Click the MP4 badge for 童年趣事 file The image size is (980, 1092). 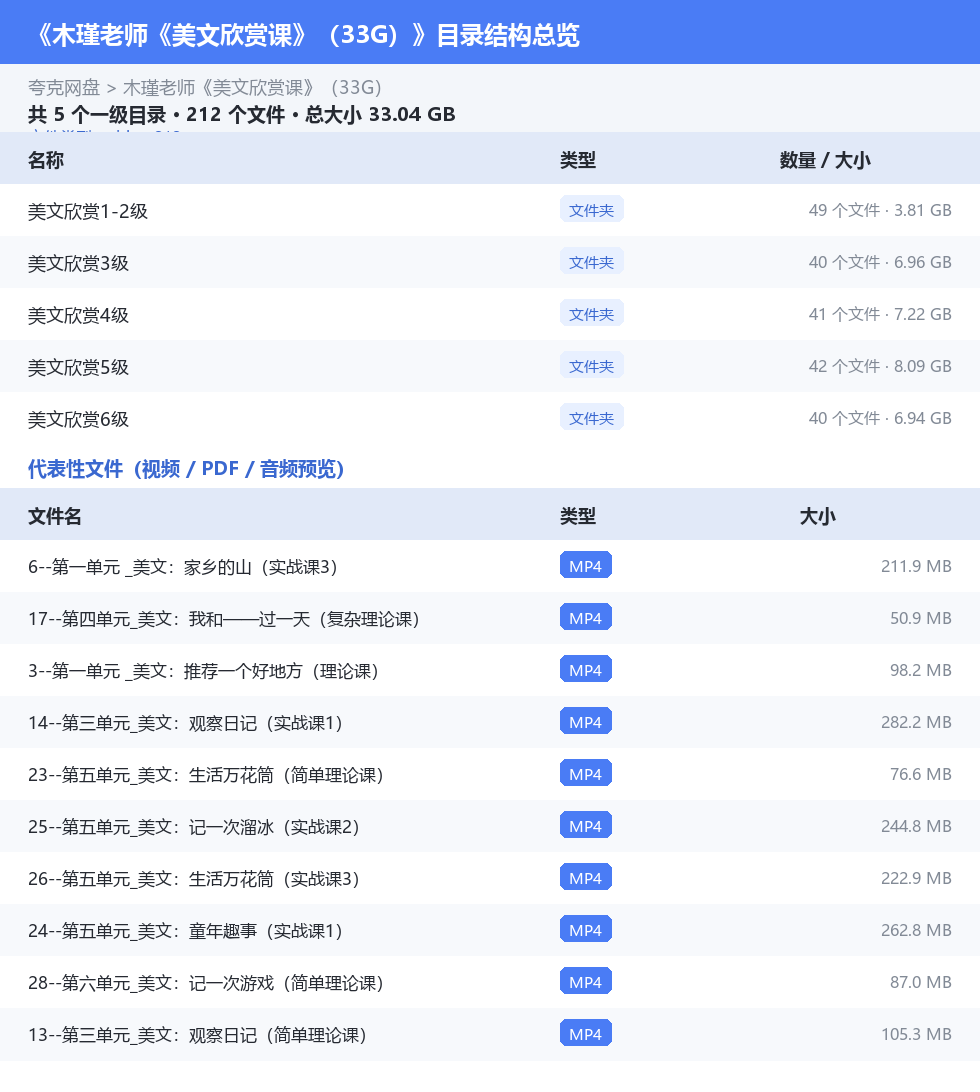(586, 929)
